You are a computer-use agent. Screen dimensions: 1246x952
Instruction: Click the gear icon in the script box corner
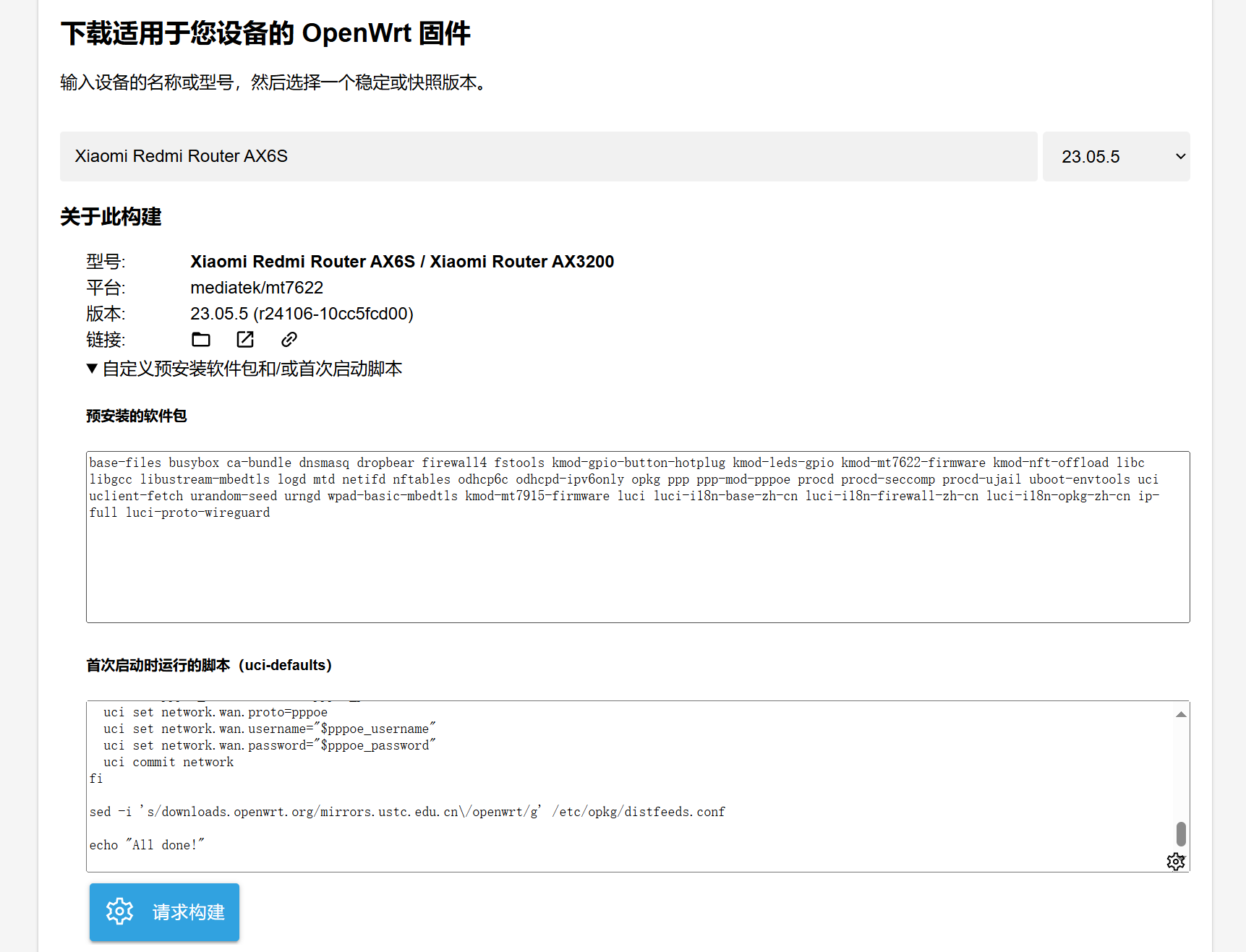click(x=1176, y=861)
